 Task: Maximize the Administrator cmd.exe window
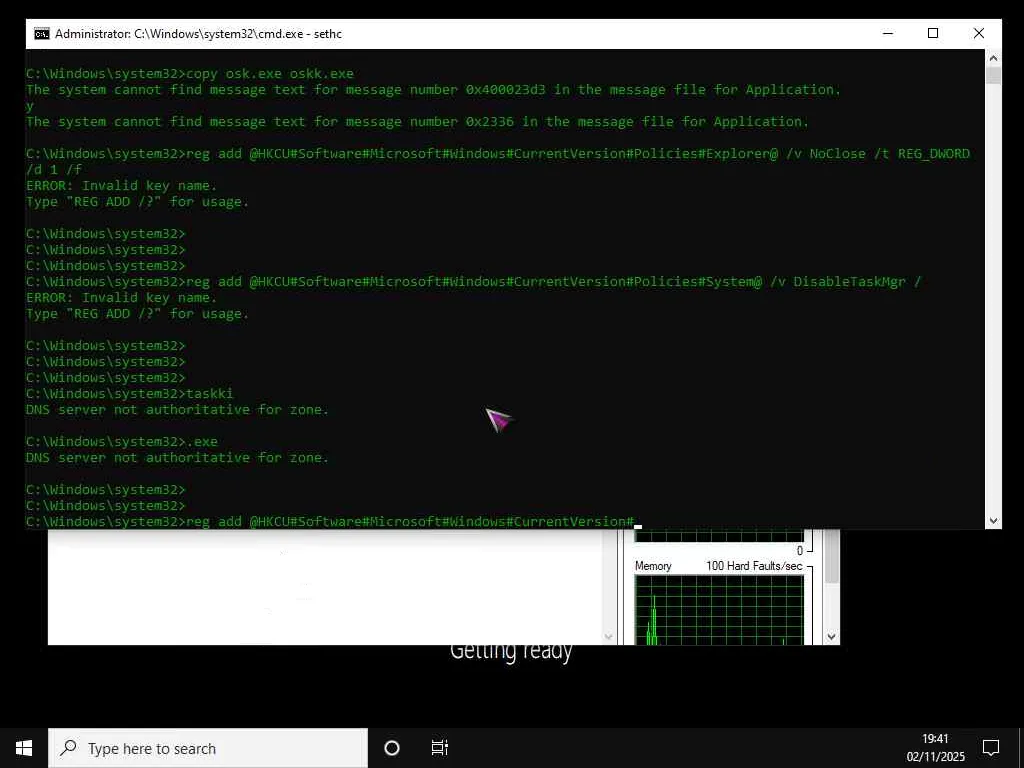[x=933, y=33]
